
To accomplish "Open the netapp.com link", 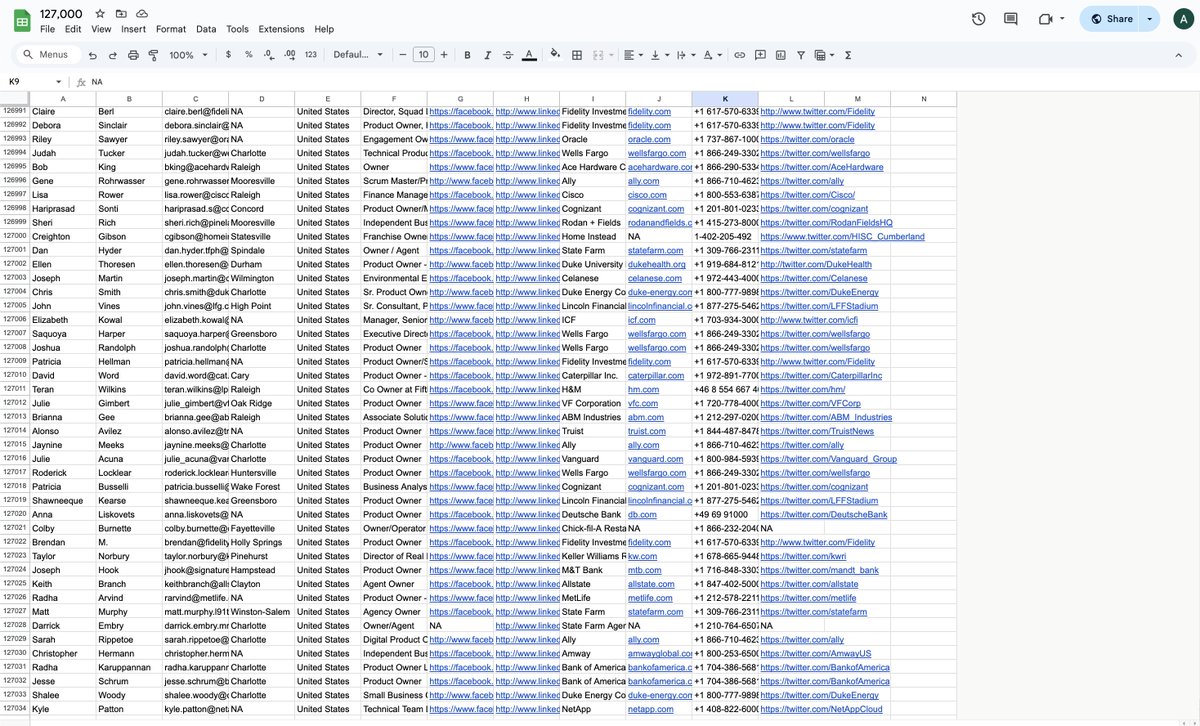I will click(x=649, y=708).
